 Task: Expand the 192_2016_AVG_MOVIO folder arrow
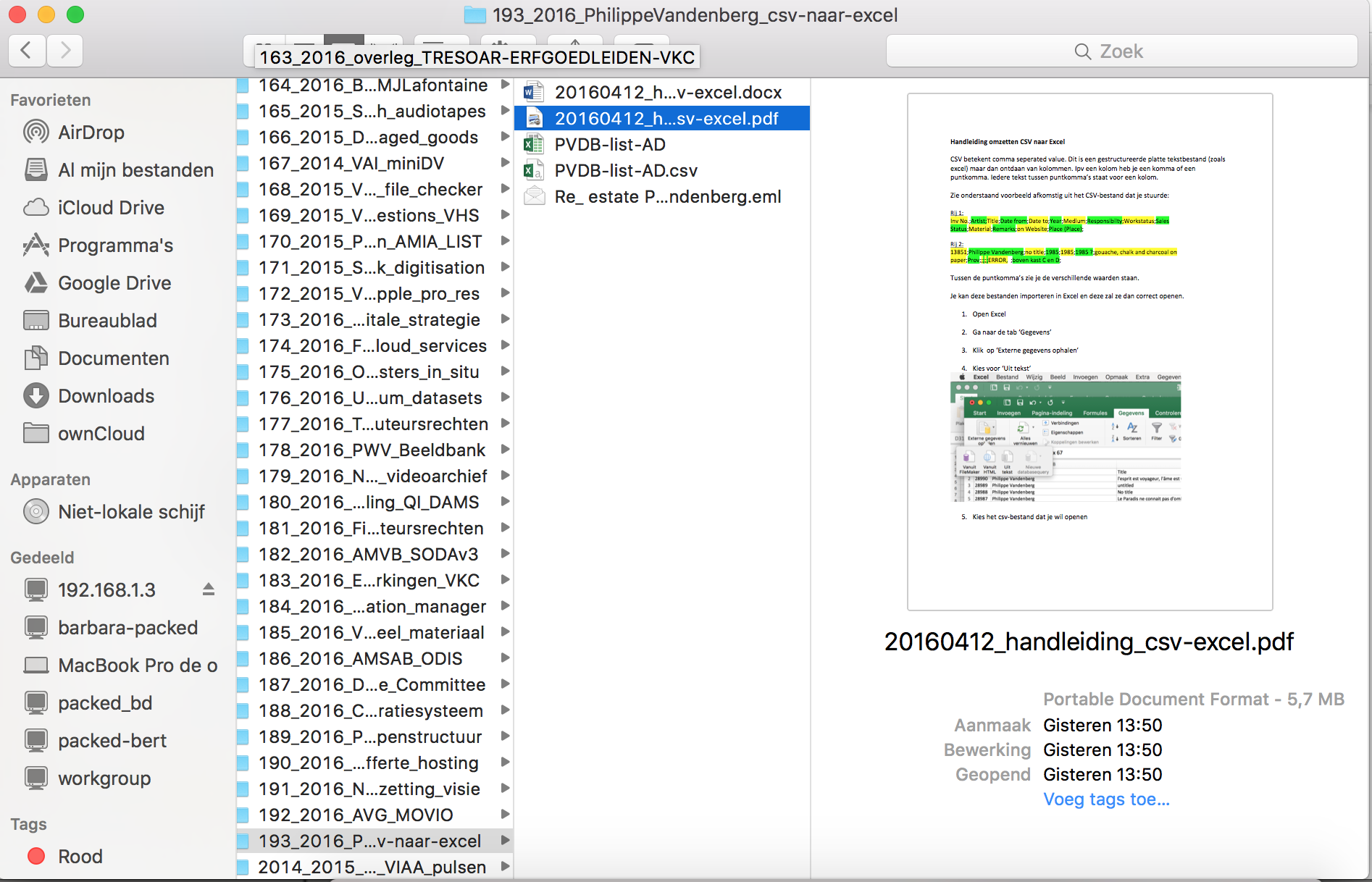point(505,815)
